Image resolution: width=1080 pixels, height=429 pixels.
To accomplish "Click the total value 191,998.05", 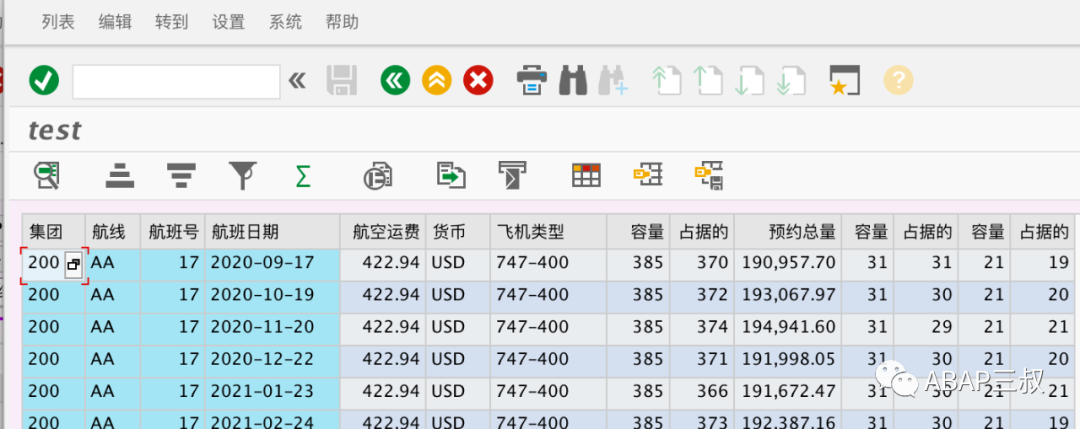I will 788,359.
